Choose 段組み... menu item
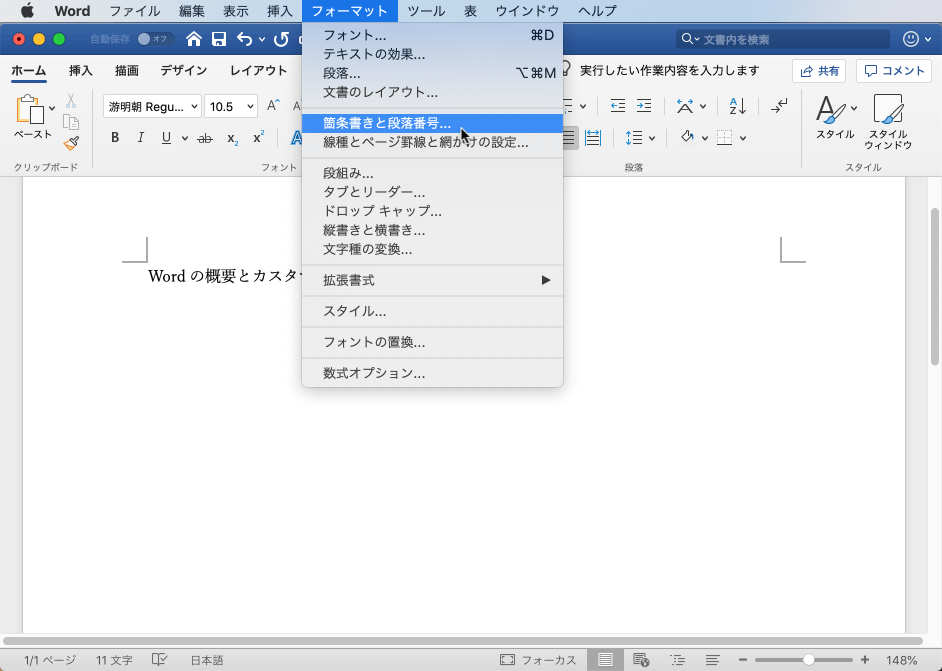Image resolution: width=942 pixels, height=671 pixels. click(433, 173)
